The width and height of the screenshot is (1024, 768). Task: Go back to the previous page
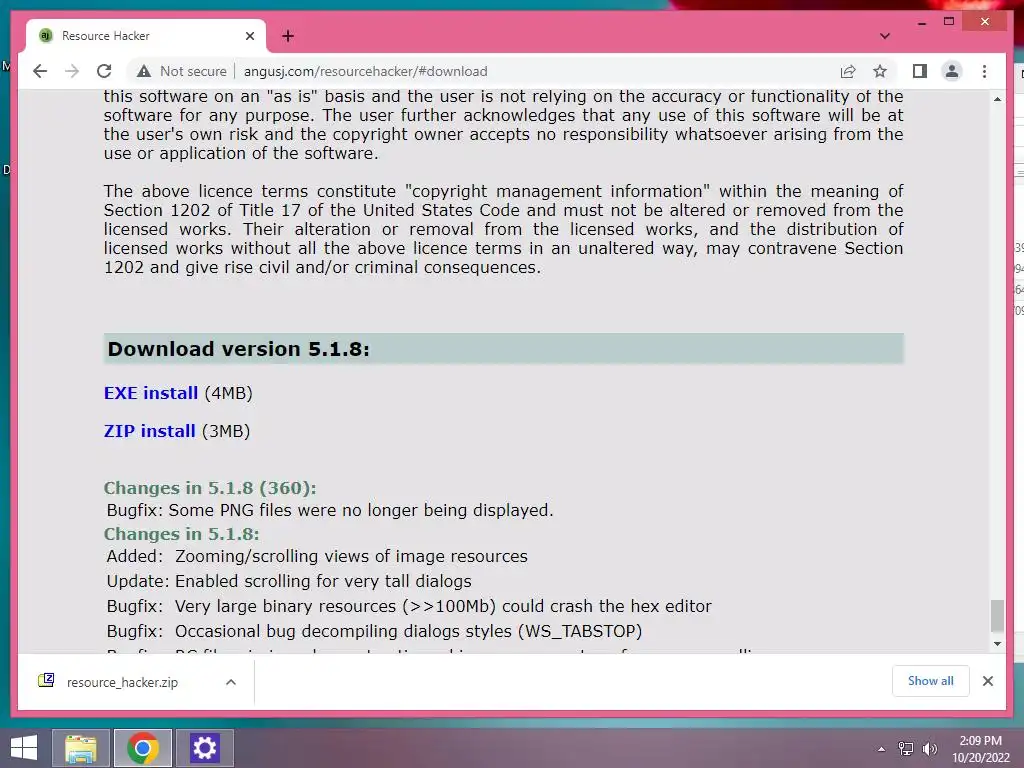[x=40, y=71]
